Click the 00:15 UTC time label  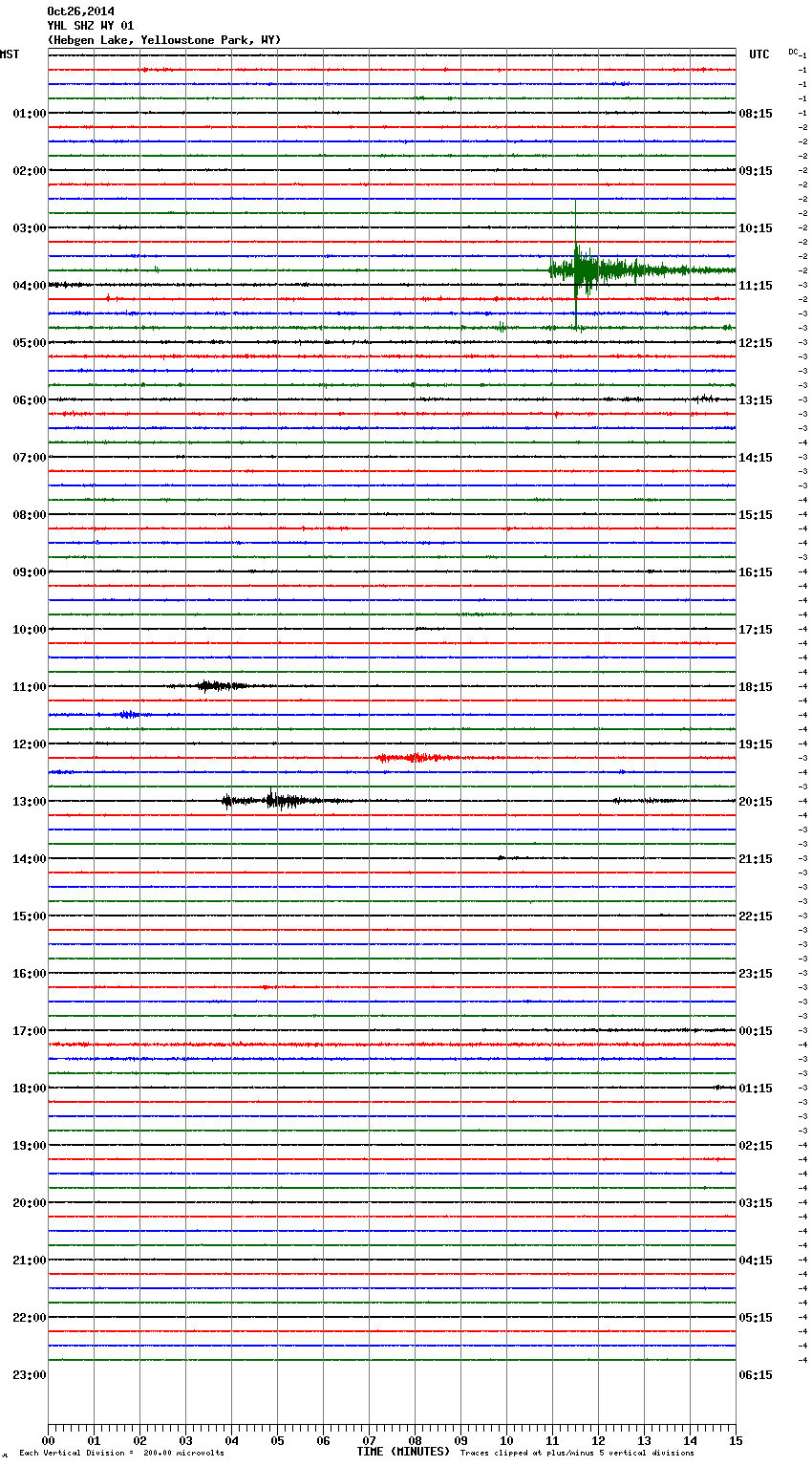pyautogui.click(x=756, y=1031)
